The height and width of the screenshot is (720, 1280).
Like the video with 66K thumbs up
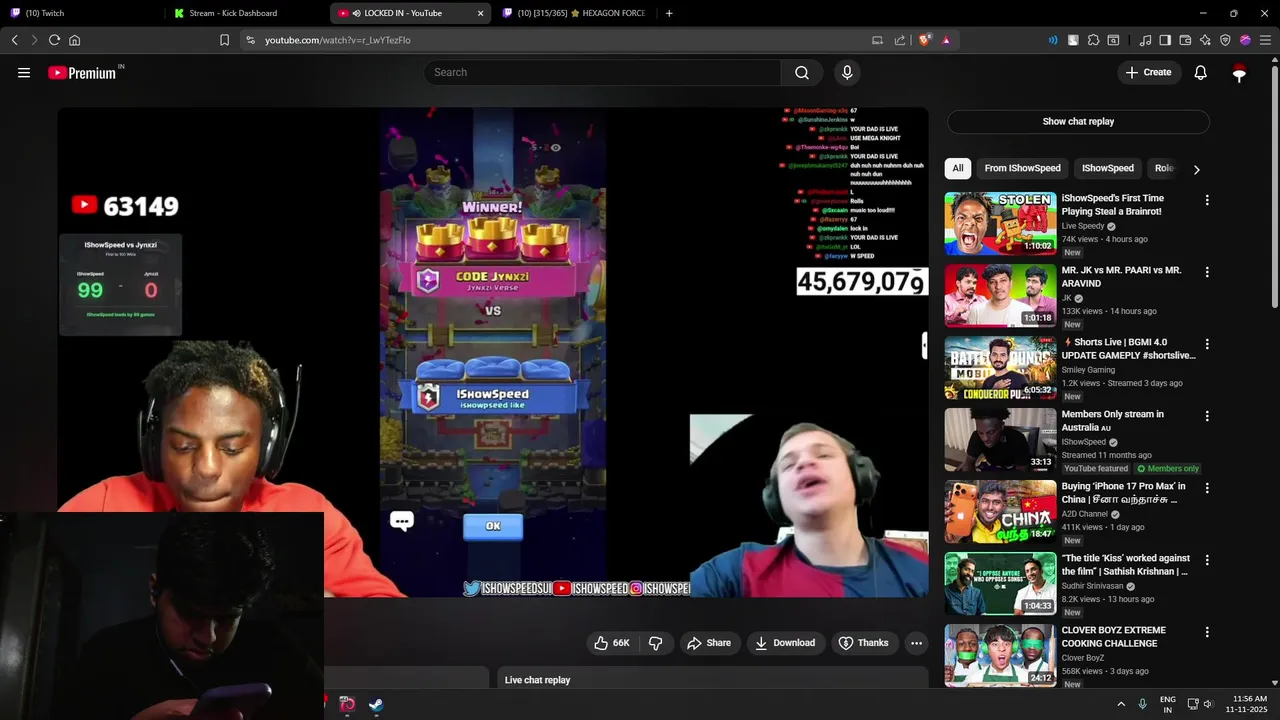pos(611,643)
